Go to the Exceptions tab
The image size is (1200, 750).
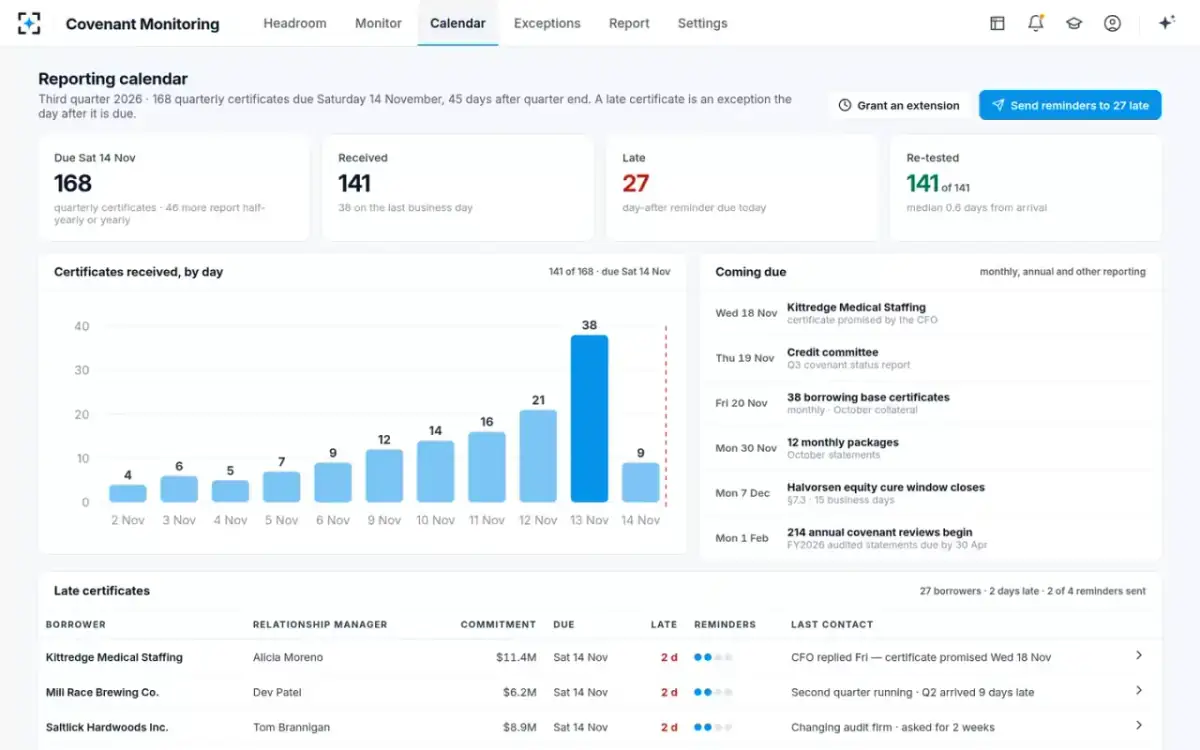(x=547, y=23)
